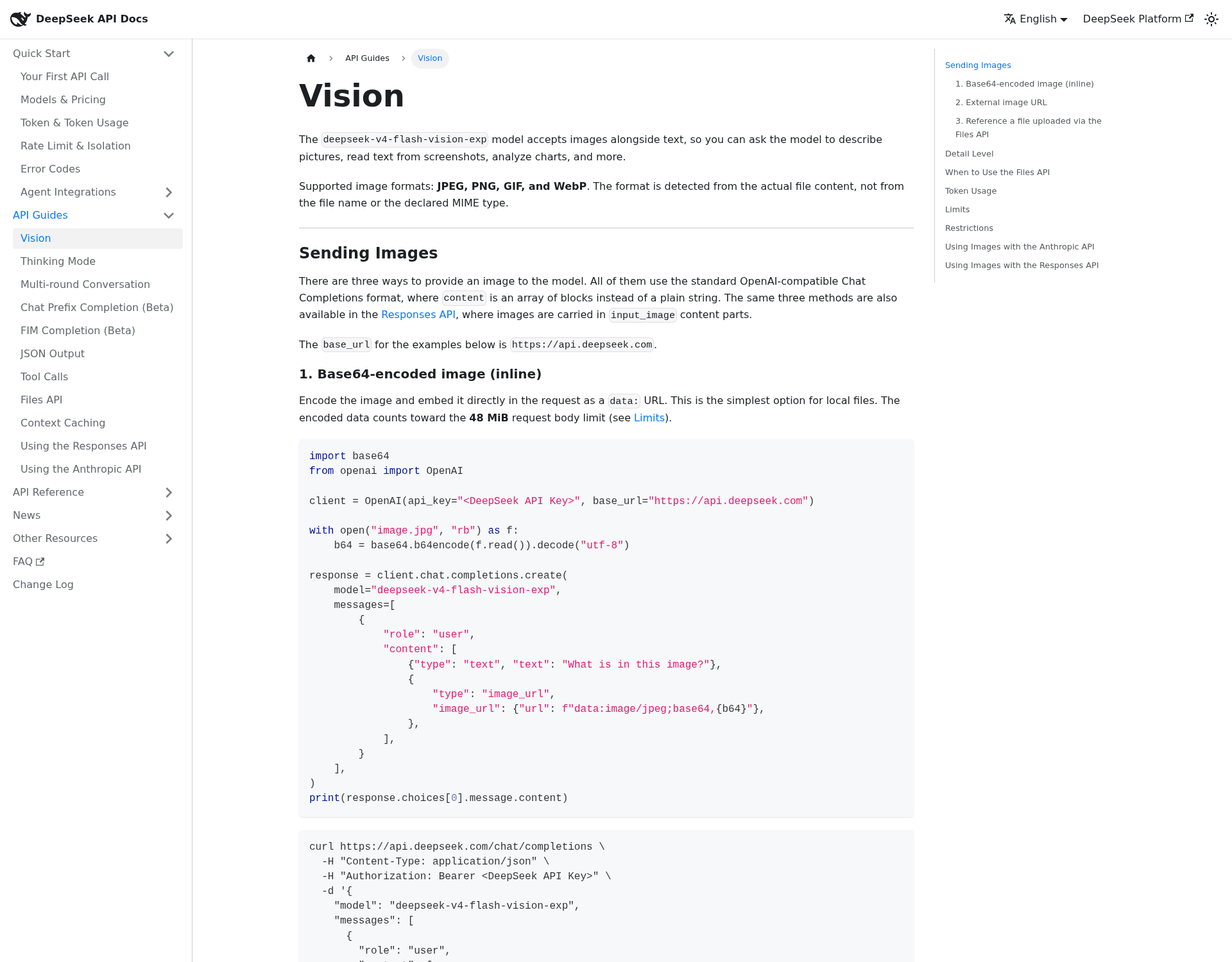
Task: Jump to Sending Images in table of contents
Action: (x=978, y=65)
